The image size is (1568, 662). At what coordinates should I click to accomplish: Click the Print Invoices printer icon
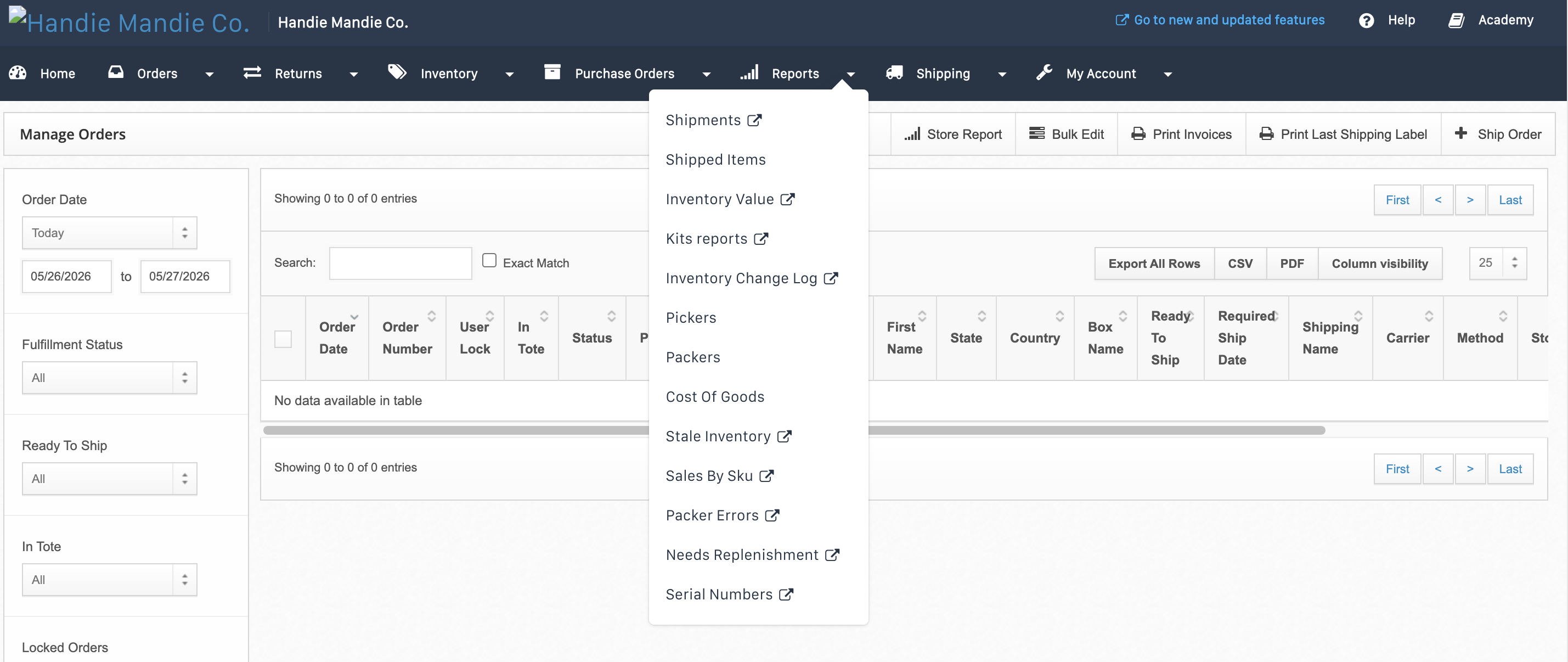click(x=1138, y=133)
